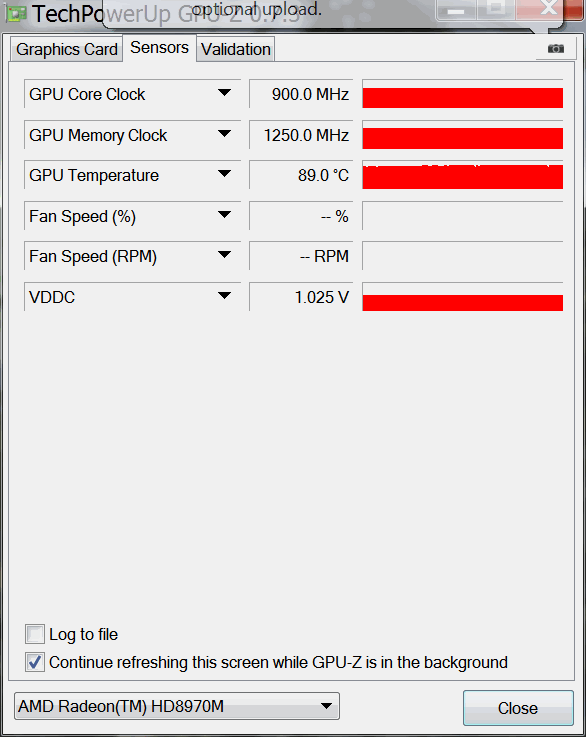
Task: Open the GPU Core Clock dropdown arrow
Action: [225, 93]
